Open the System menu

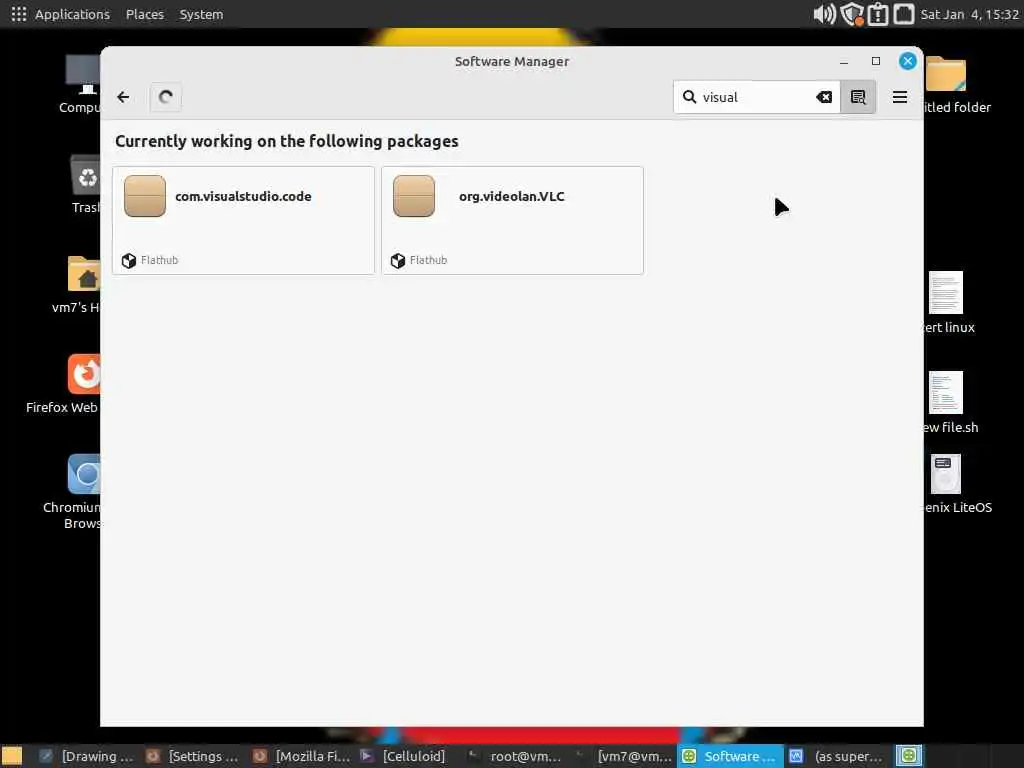click(201, 14)
